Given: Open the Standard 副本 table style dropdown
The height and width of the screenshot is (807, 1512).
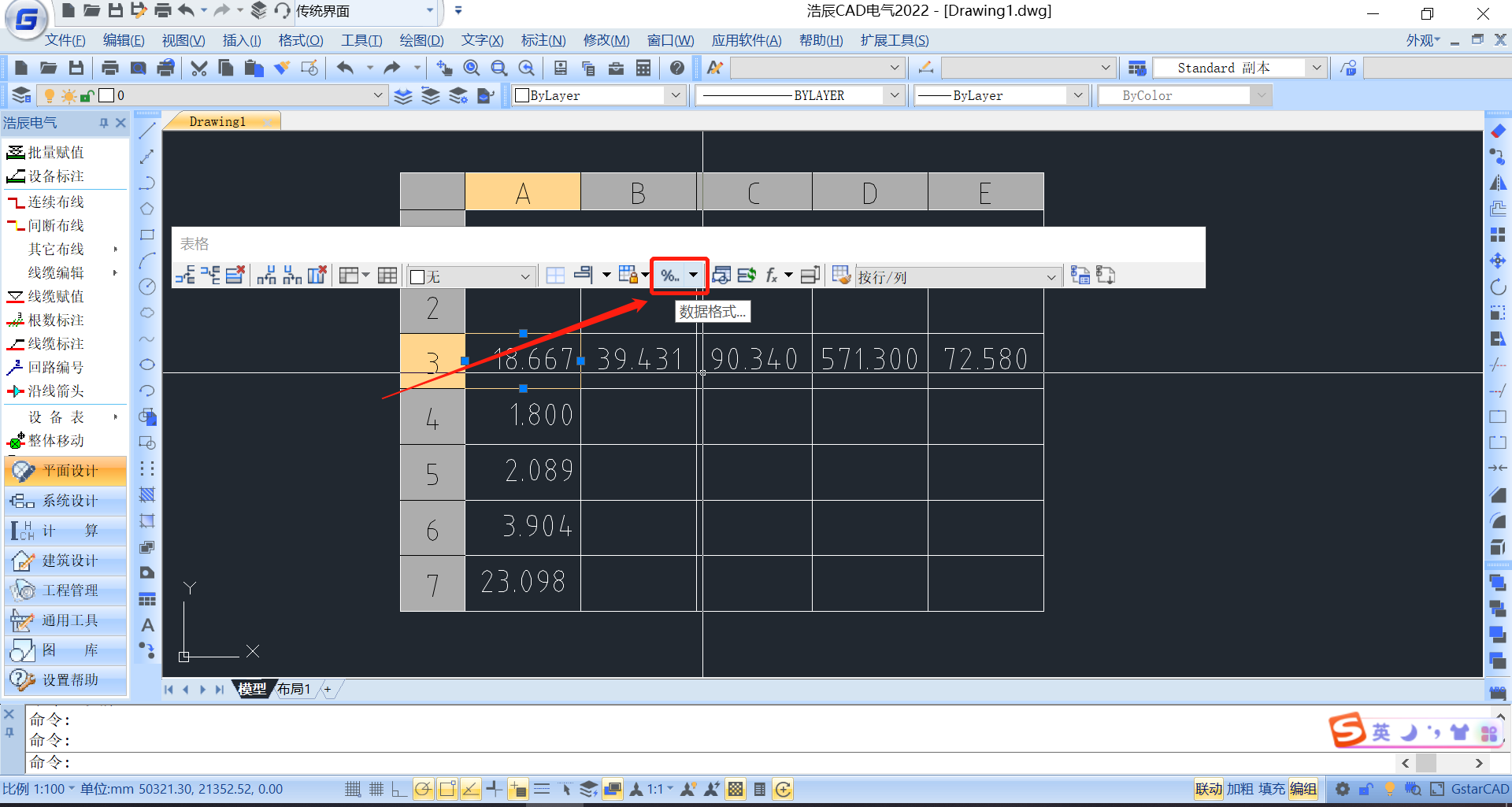Looking at the screenshot, I should [1316, 68].
